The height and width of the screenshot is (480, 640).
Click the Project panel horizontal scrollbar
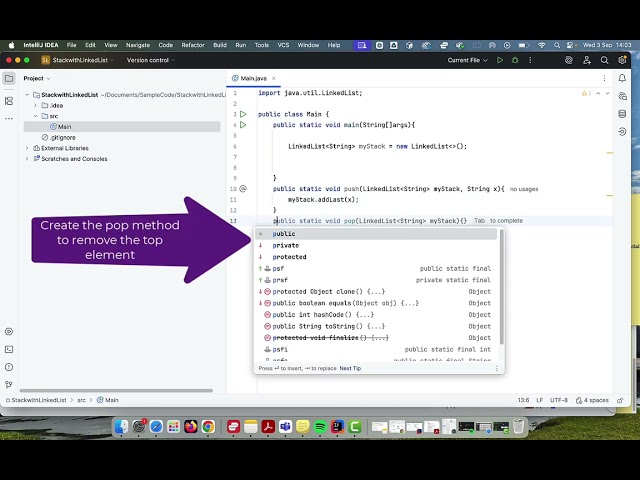coord(116,391)
